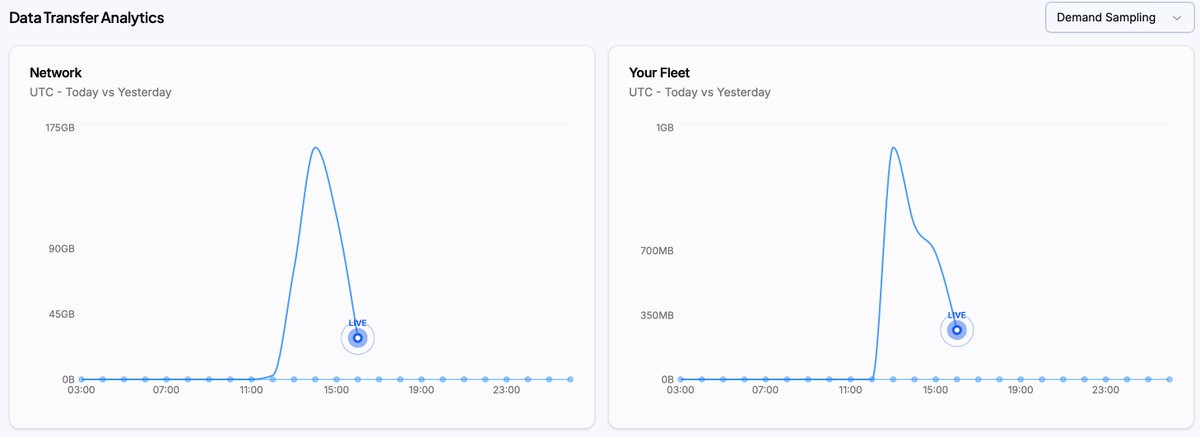This screenshot has width=1200, height=437.
Task: Click the Your Fleet chart title
Action: (x=659, y=73)
